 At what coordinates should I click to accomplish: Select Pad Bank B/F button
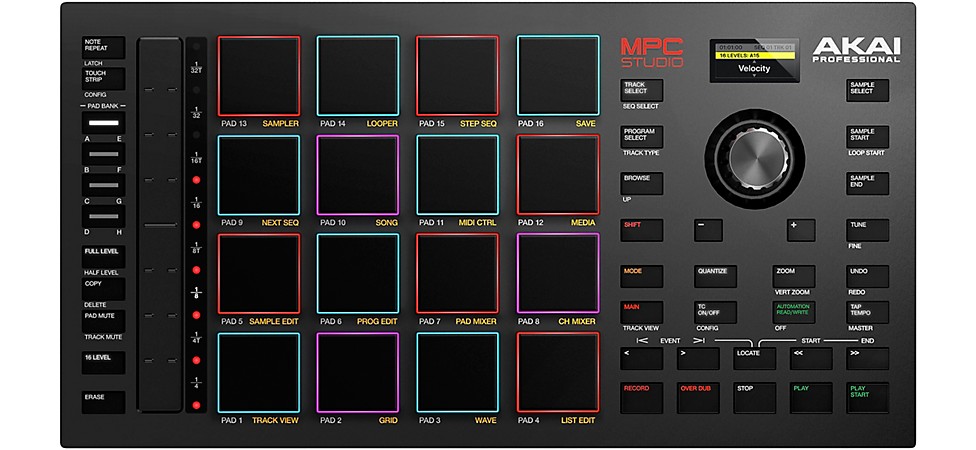(103, 154)
